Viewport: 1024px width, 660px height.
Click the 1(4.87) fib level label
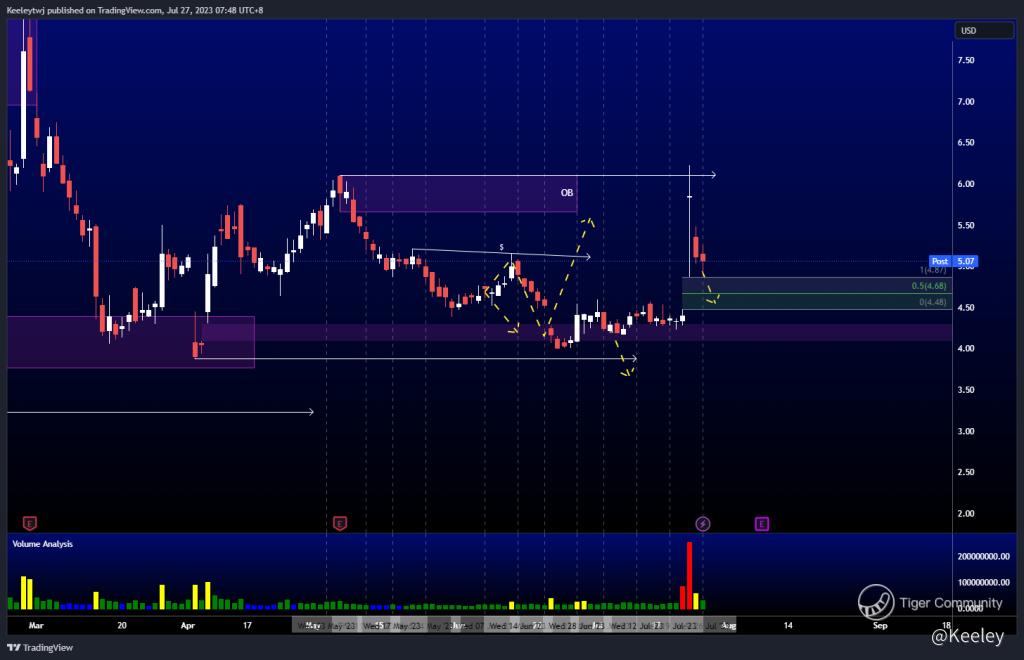(x=933, y=270)
